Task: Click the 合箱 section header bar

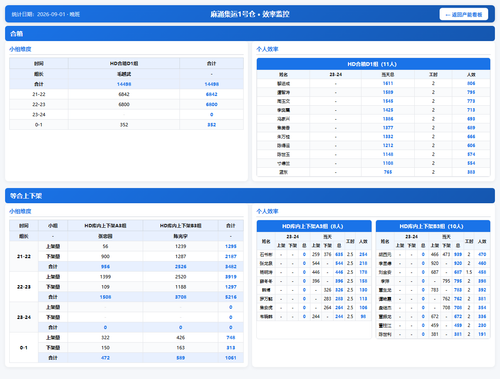Action: 250,34
